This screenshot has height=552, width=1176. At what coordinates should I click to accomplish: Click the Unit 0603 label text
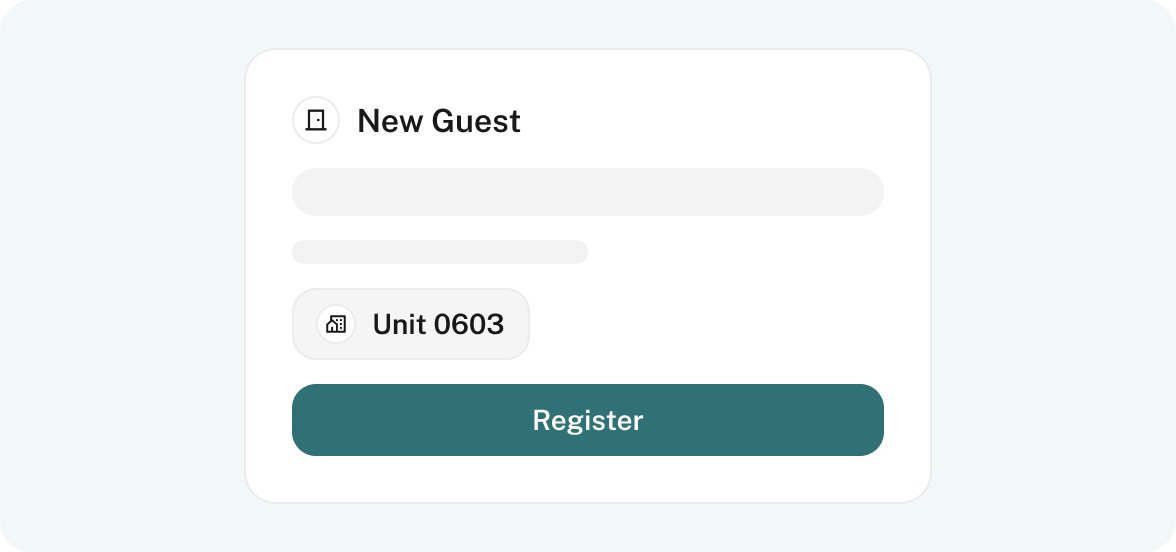pyautogui.click(x=439, y=324)
